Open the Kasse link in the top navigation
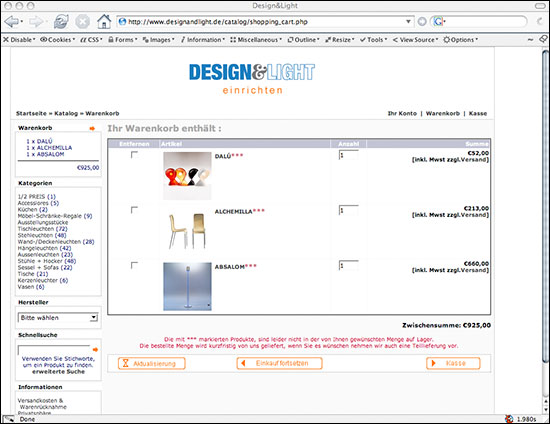This screenshot has height=424, width=550. 478,113
